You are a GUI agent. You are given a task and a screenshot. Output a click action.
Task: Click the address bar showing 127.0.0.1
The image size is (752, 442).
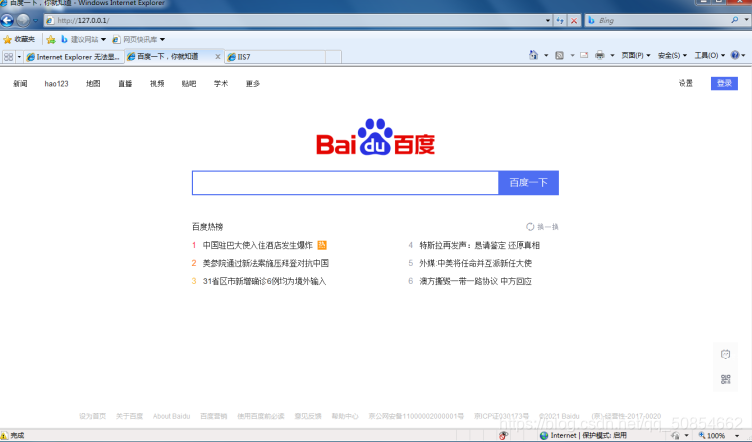point(294,21)
